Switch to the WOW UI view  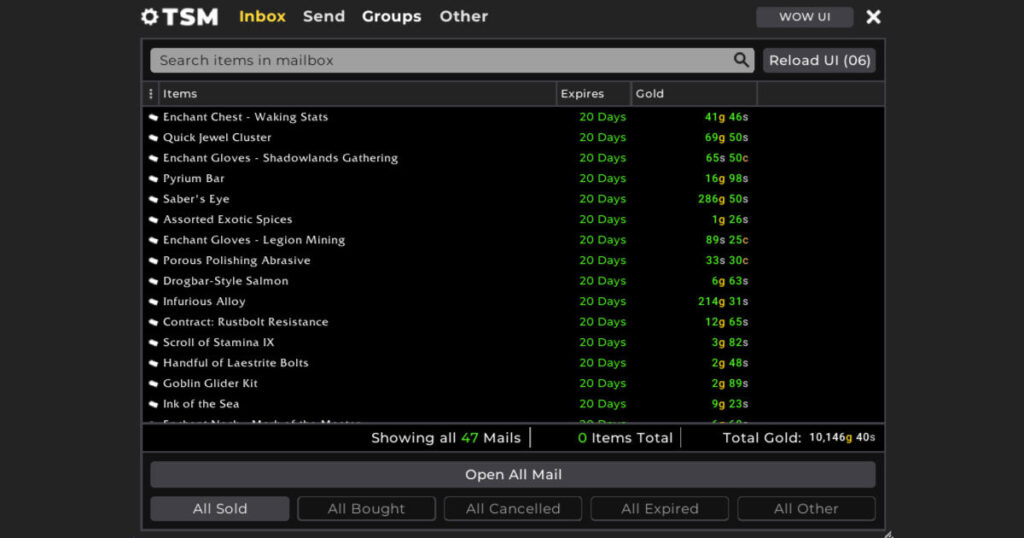tap(804, 17)
